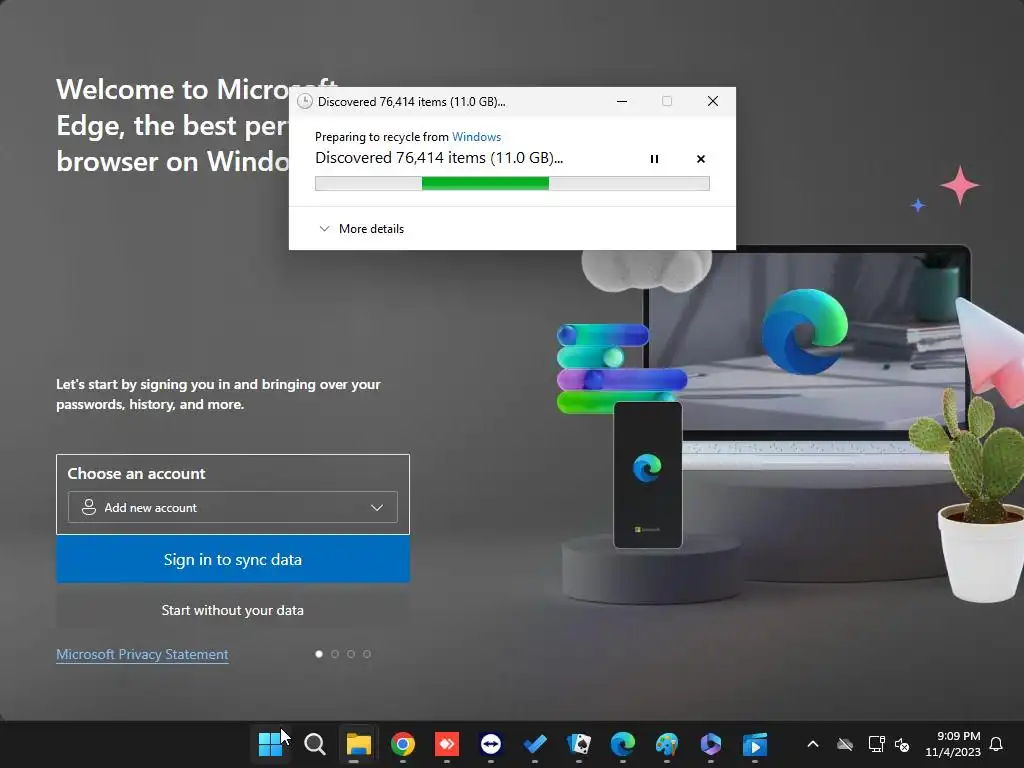Click the green recycle progress bar

[x=512, y=184]
